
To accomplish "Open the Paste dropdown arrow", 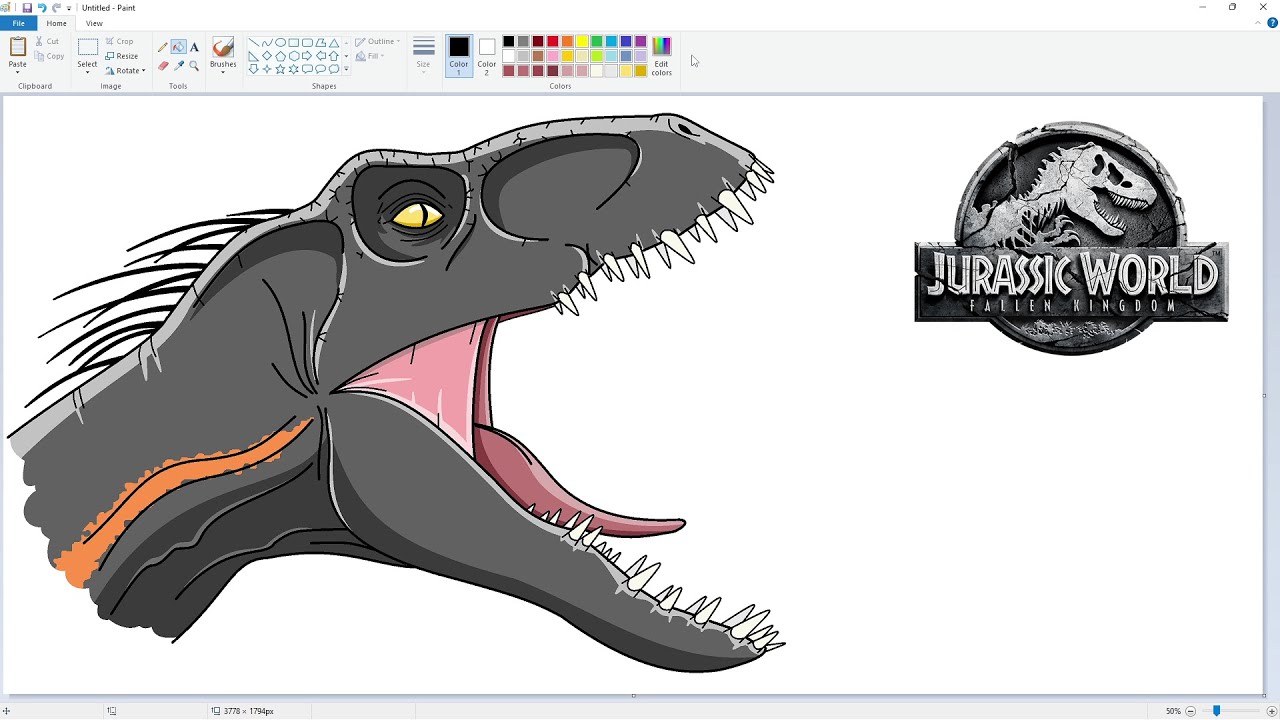I will click(18, 72).
